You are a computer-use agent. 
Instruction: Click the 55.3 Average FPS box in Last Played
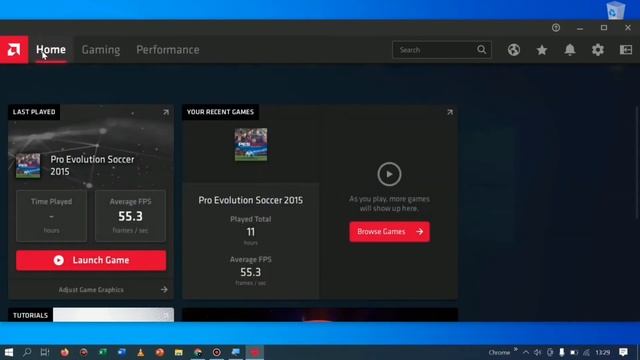pyautogui.click(x=130, y=216)
